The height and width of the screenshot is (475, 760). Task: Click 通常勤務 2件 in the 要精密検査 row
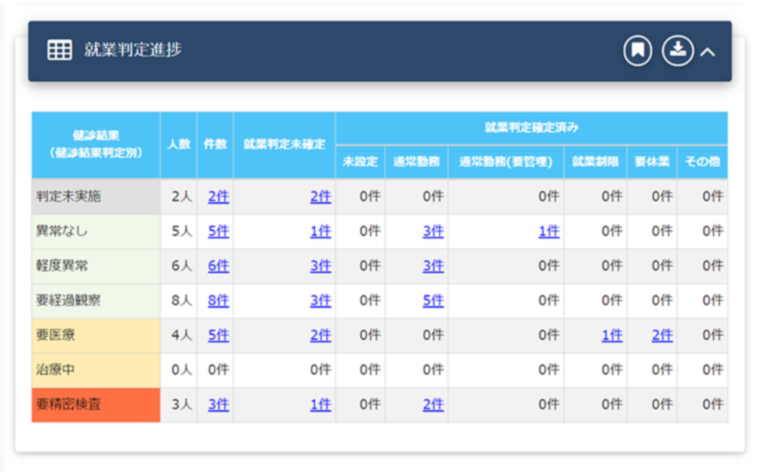pyautogui.click(x=433, y=405)
